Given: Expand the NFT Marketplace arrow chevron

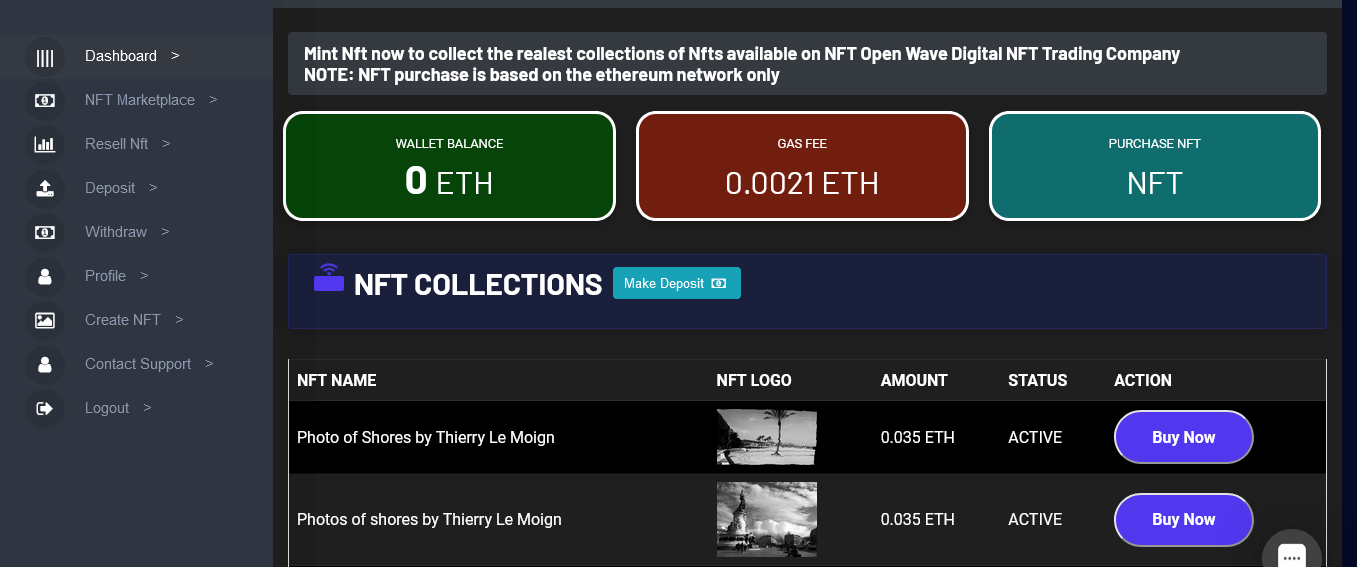Looking at the screenshot, I should pyautogui.click(x=213, y=100).
